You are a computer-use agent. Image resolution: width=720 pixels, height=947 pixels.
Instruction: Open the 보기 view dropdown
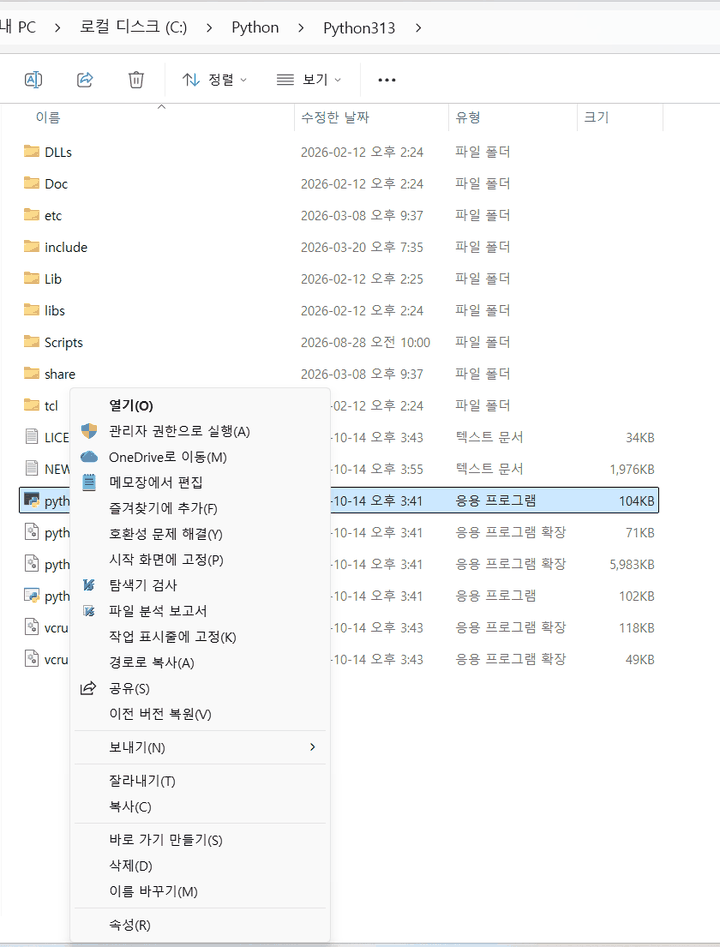(x=309, y=79)
